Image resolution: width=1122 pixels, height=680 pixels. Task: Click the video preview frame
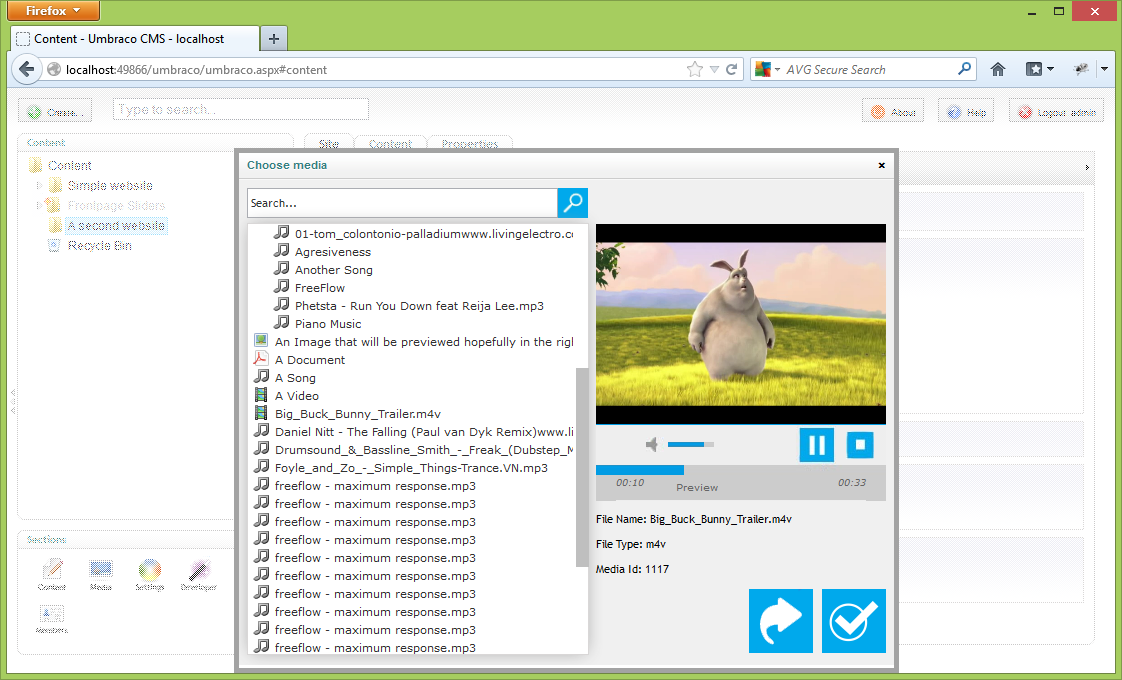[741, 324]
